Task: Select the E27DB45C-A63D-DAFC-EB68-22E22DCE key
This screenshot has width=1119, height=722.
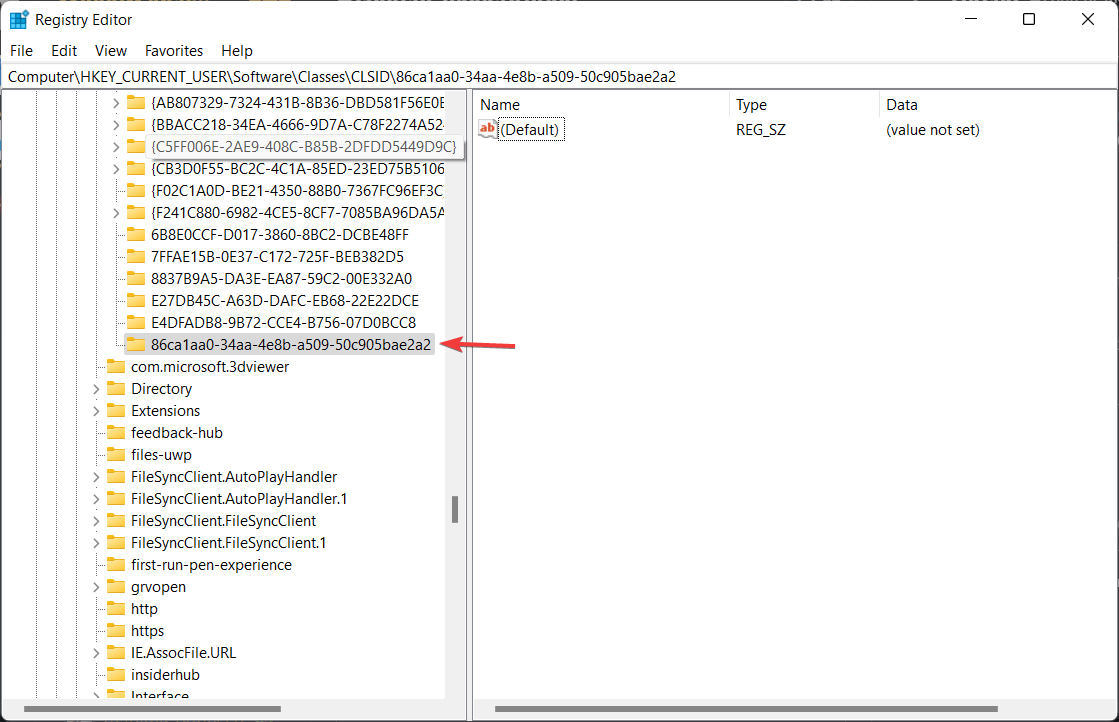Action: (284, 301)
